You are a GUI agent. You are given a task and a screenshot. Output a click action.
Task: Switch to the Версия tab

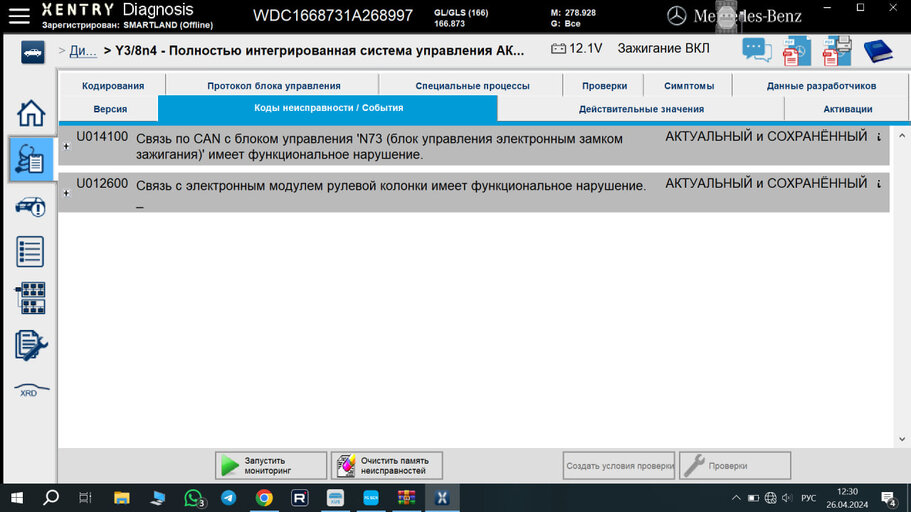(x=110, y=109)
